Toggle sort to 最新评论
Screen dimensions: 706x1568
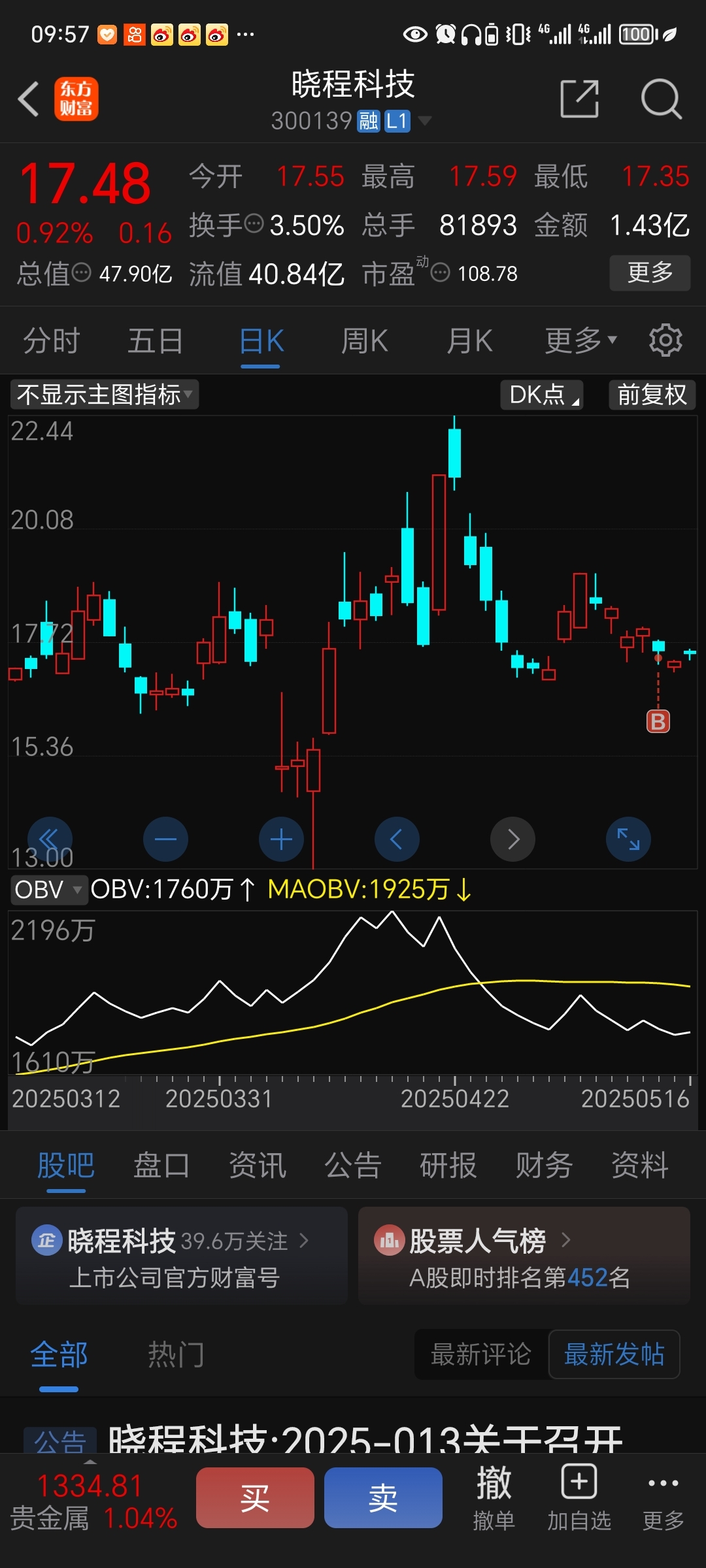point(481,1354)
